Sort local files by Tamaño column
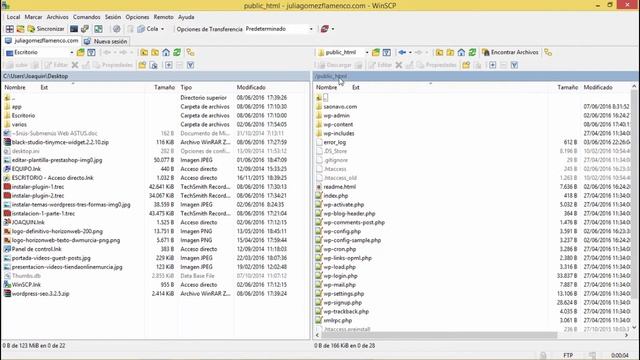 click(x=164, y=87)
